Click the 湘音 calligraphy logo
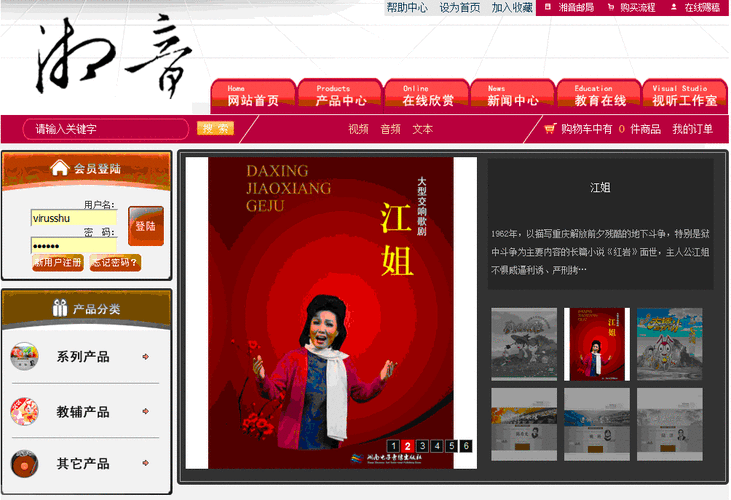The width and height of the screenshot is (731, 500). pyautogui.click(x=114, y=56)
